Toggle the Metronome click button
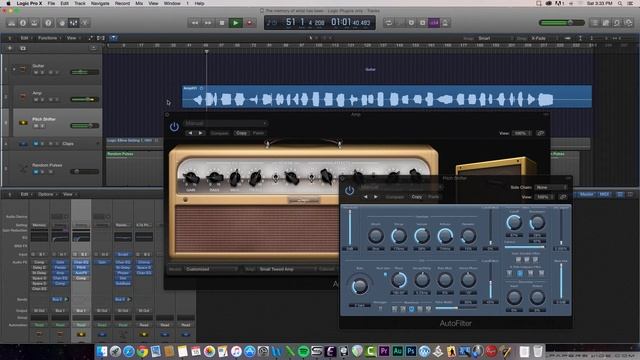Viewport: 640px width, 360px height. point(445,23)
